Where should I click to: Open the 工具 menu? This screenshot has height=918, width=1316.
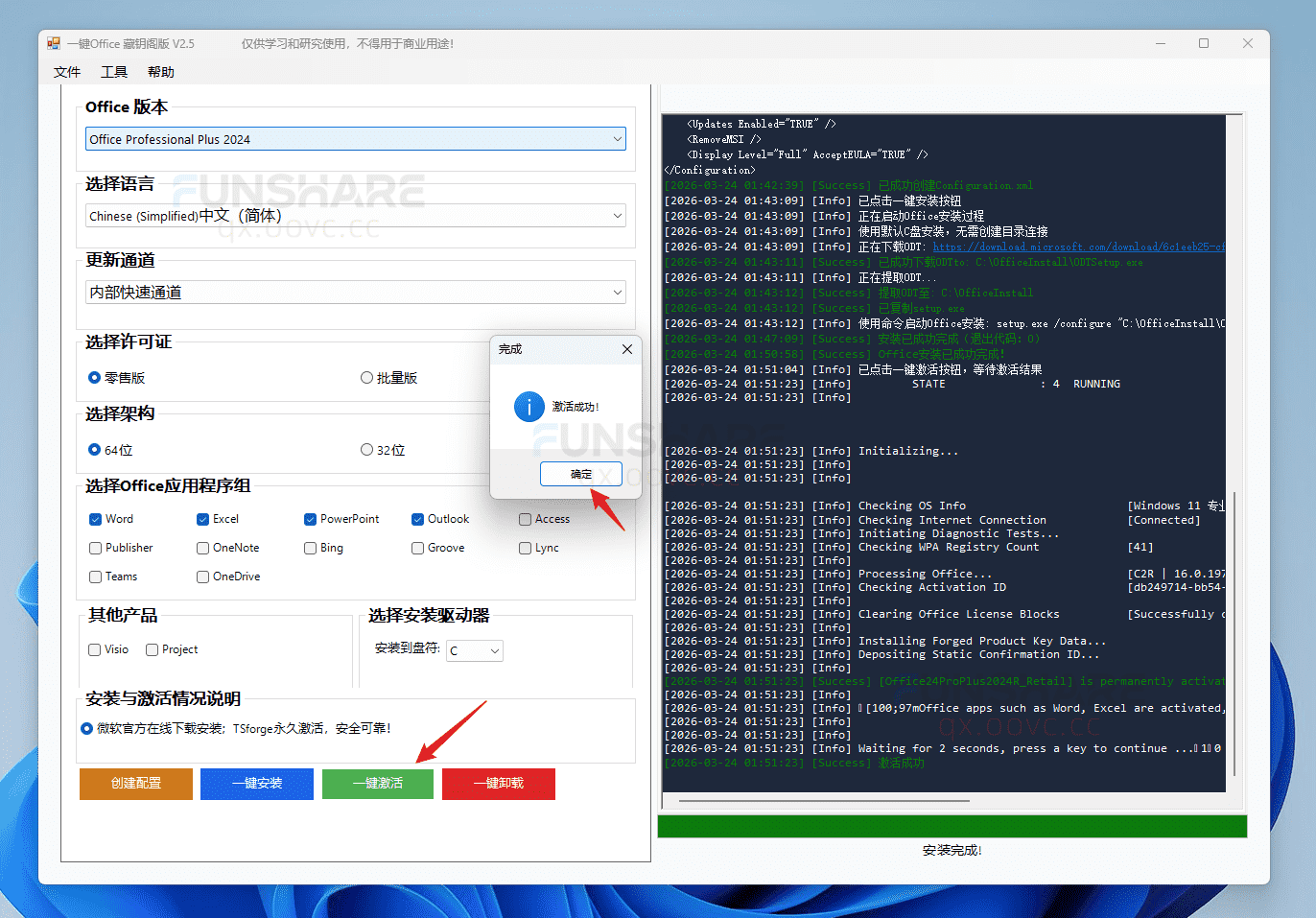[x=114, y=71]
